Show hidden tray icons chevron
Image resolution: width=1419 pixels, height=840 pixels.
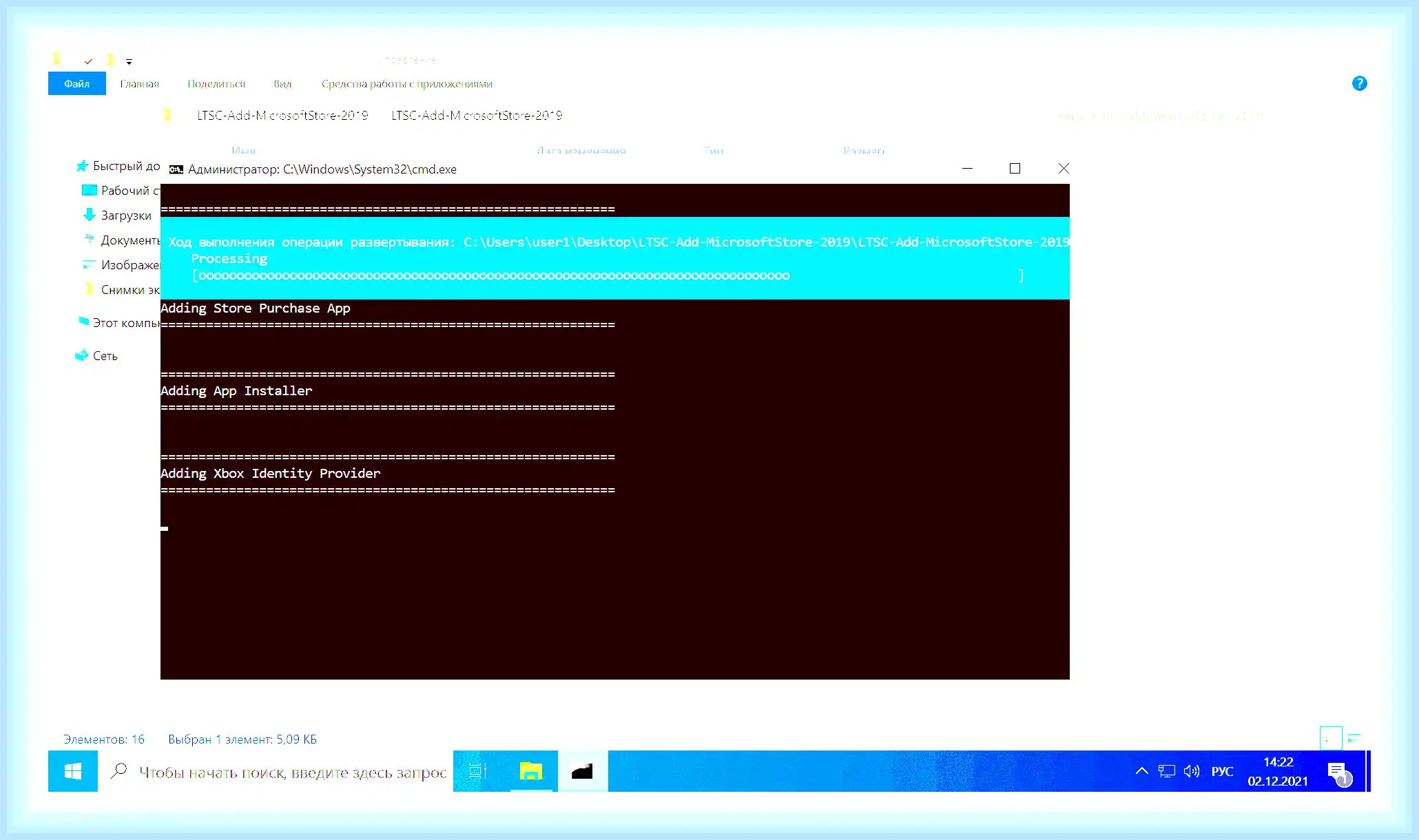(x=1141, y=771)
